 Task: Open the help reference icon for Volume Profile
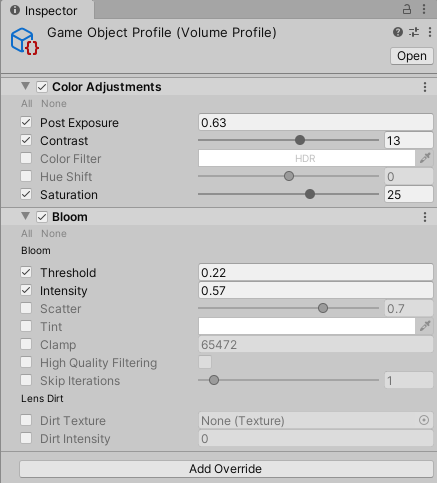[398, 32]
